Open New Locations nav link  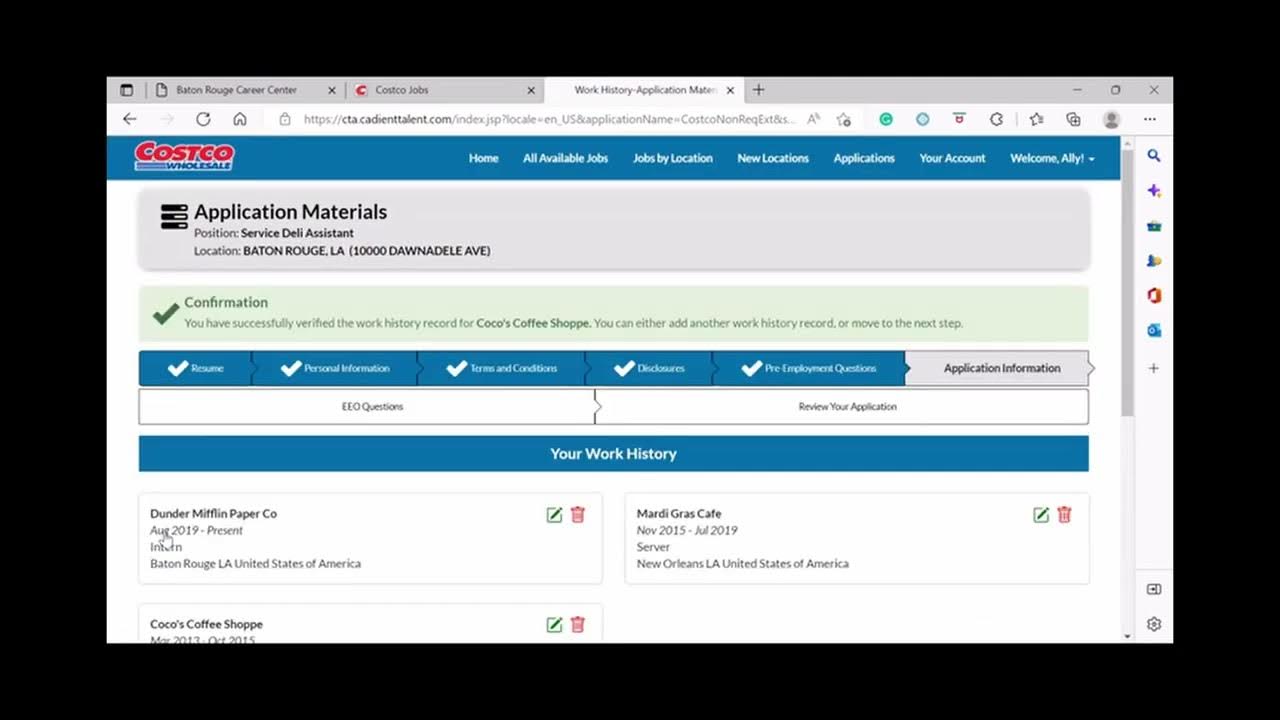click(773, 158)
